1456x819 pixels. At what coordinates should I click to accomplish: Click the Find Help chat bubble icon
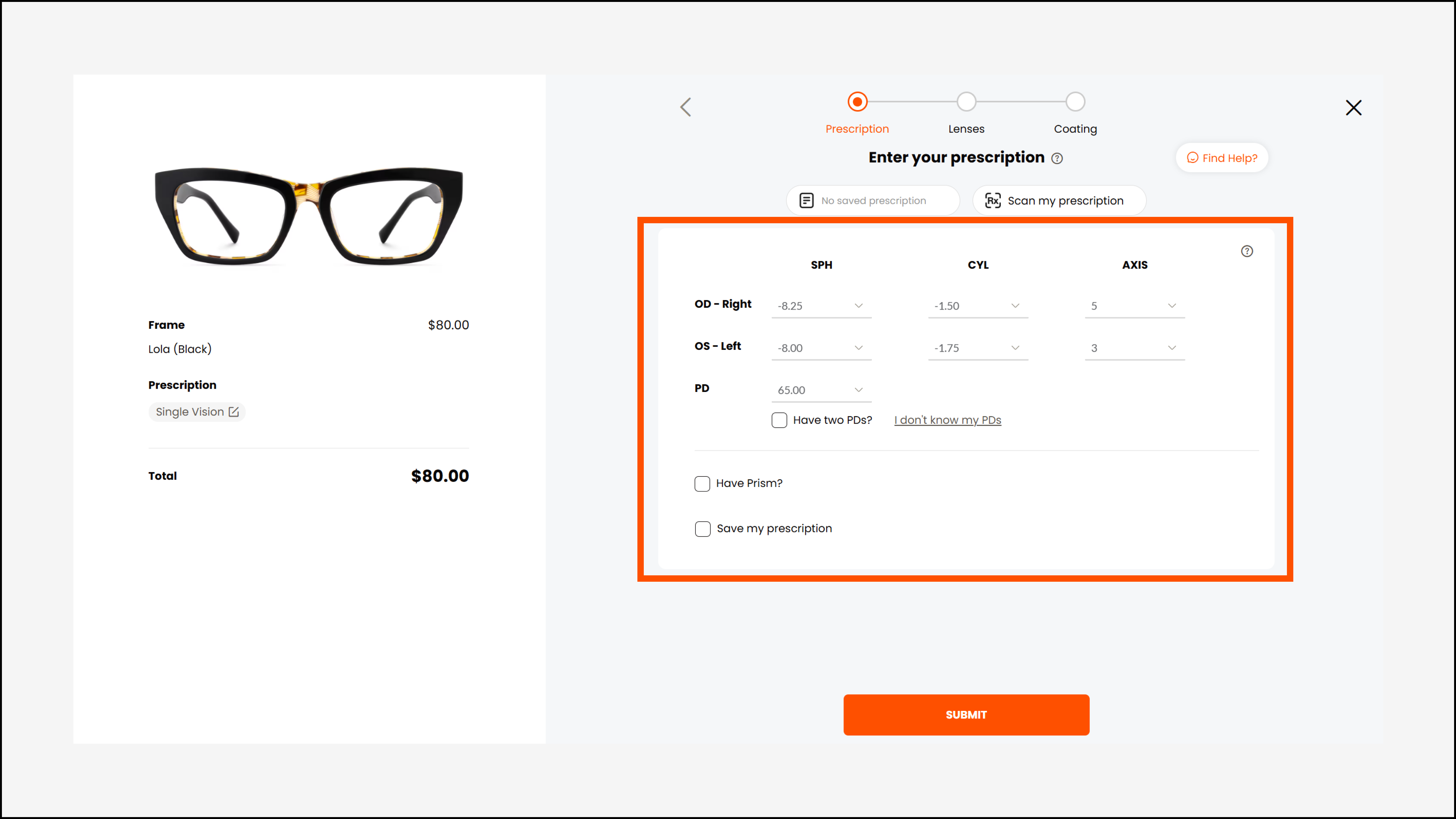(1192, 158)
